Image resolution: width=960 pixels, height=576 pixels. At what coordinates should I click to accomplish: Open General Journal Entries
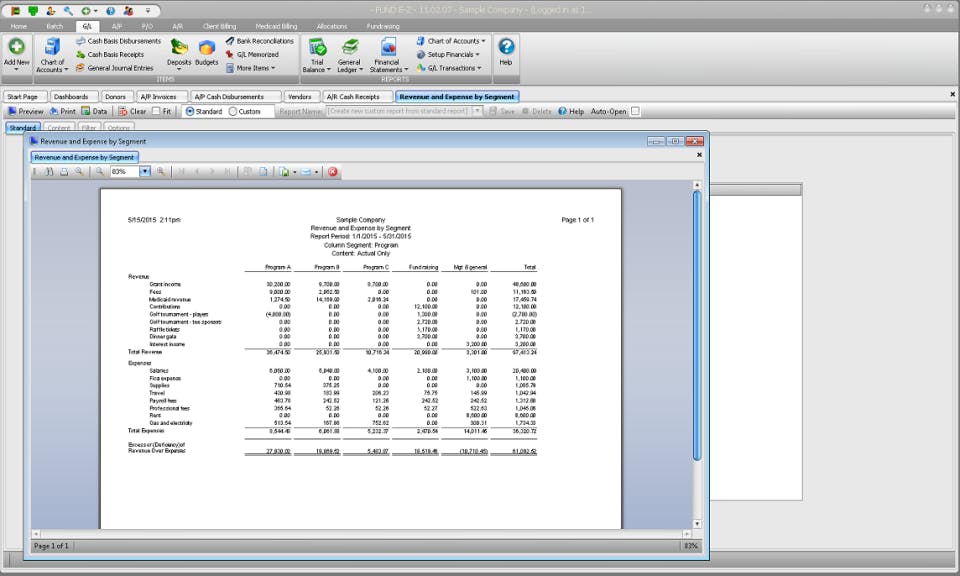coord(114,68)
